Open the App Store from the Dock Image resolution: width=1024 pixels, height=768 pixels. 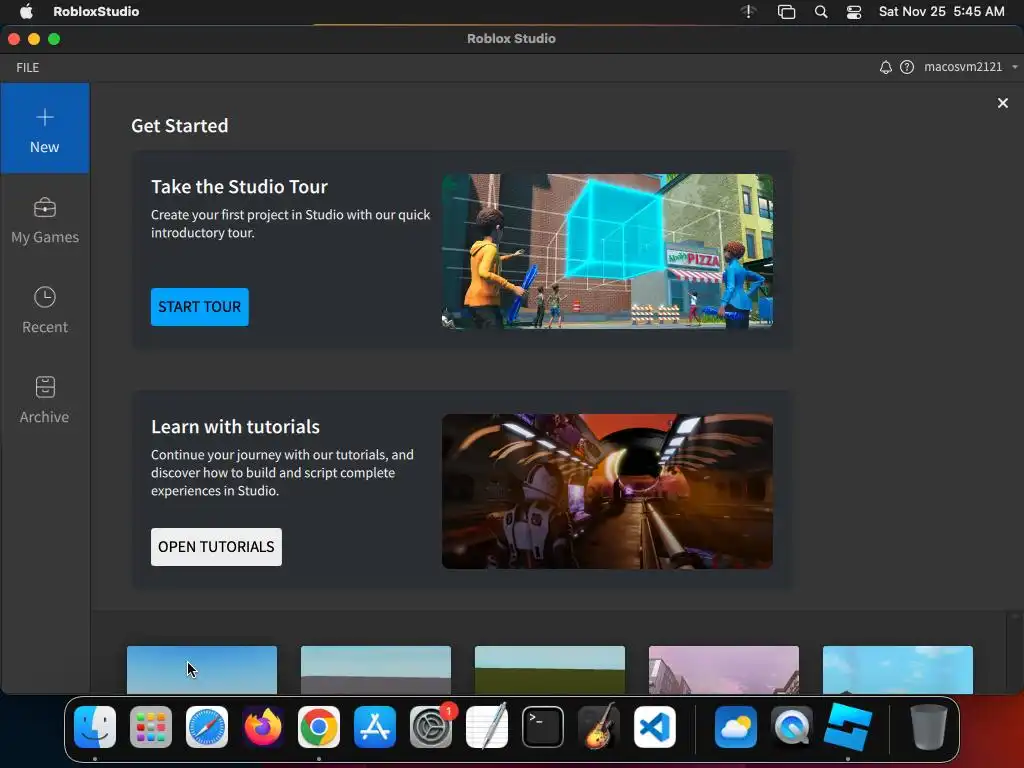coord(375,727)
